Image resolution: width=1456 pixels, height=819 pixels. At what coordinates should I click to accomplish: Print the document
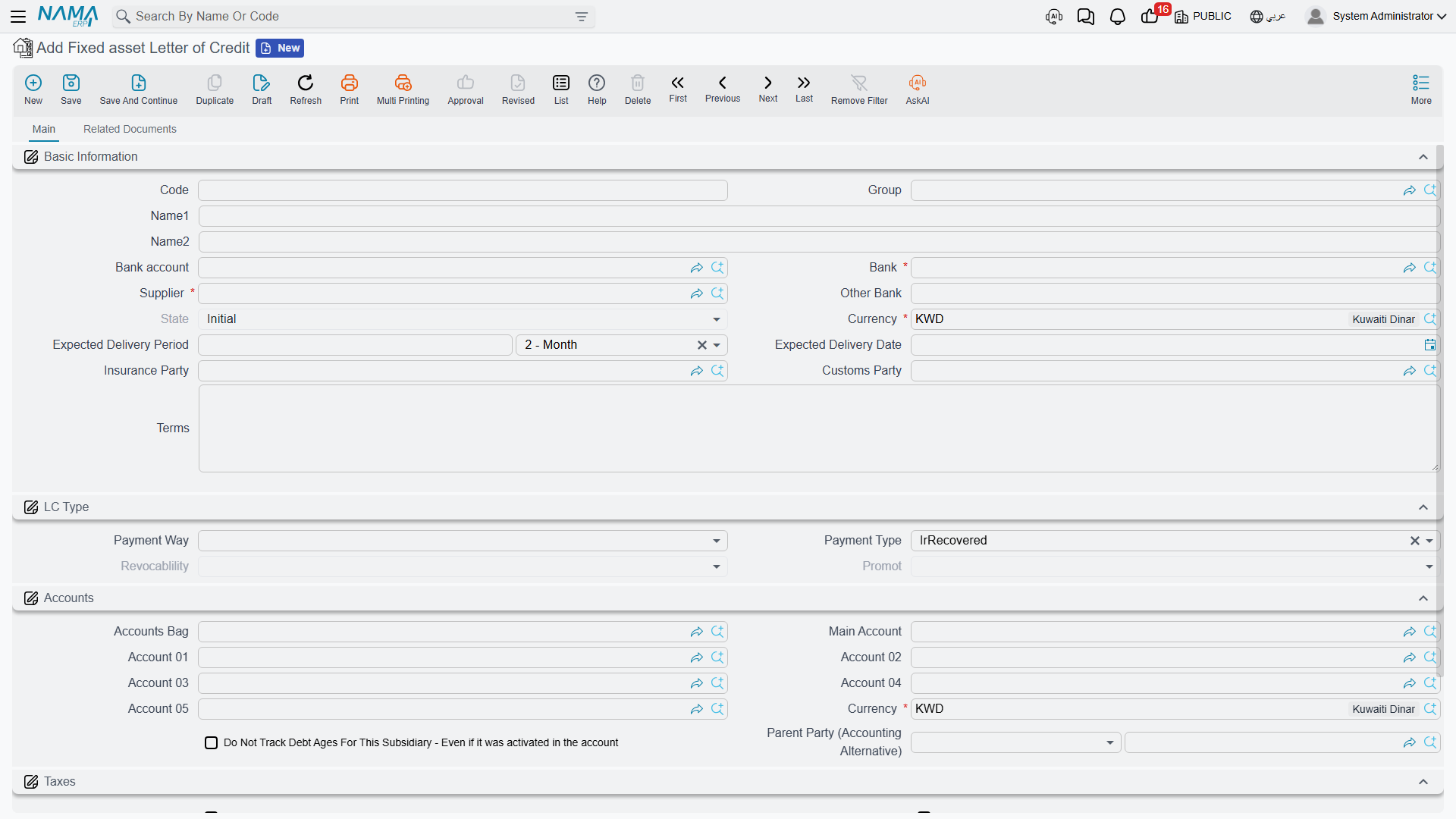350,89
